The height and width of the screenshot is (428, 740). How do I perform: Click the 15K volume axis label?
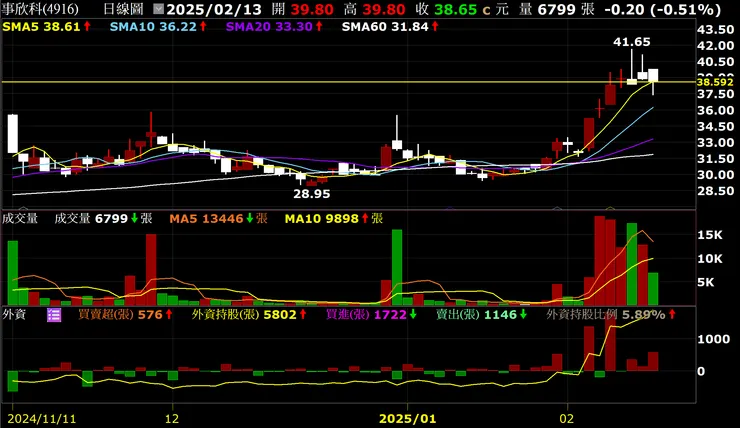709,235
